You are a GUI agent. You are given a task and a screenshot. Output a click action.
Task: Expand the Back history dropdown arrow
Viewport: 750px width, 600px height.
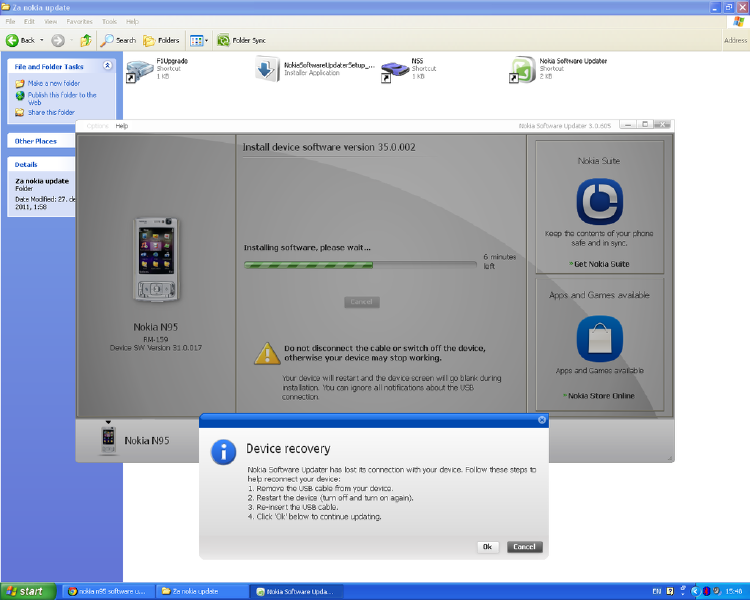click(x=42, y=41)
